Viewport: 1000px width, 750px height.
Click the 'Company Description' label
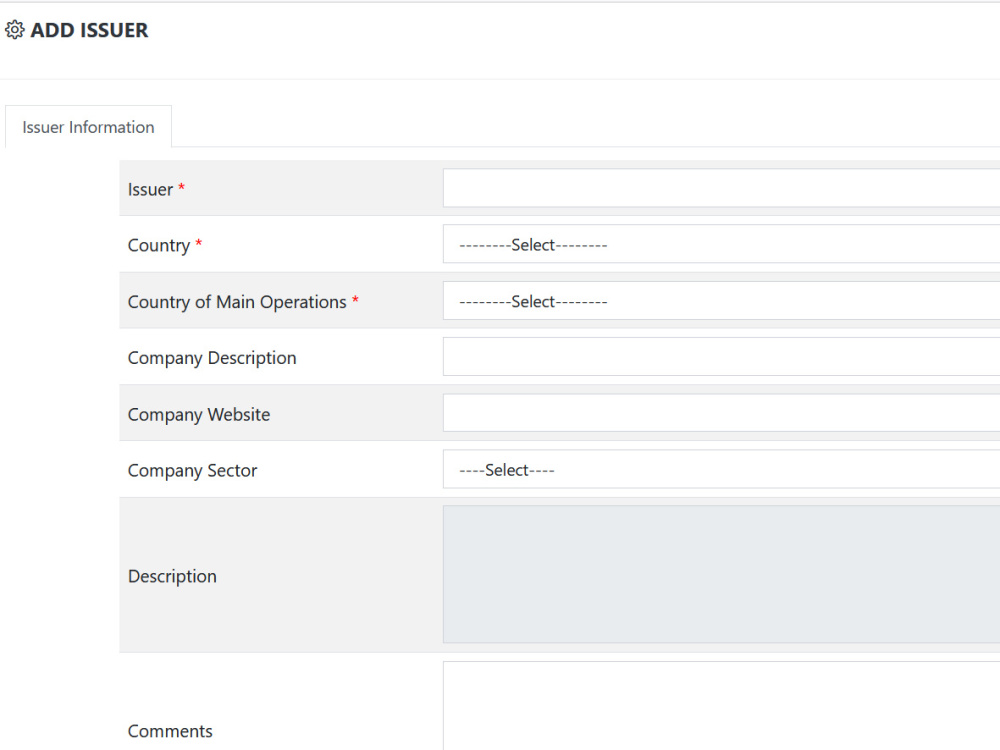coord(212,358)
